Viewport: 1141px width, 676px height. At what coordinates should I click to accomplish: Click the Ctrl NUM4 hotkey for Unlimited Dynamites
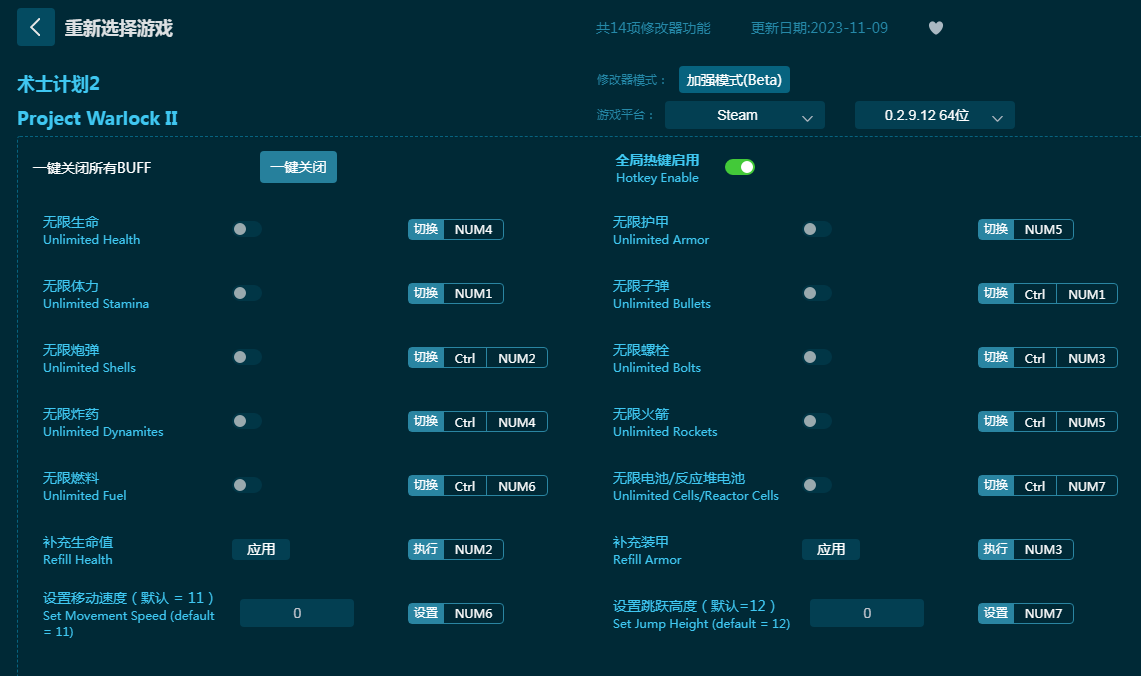tap(477, 422)
